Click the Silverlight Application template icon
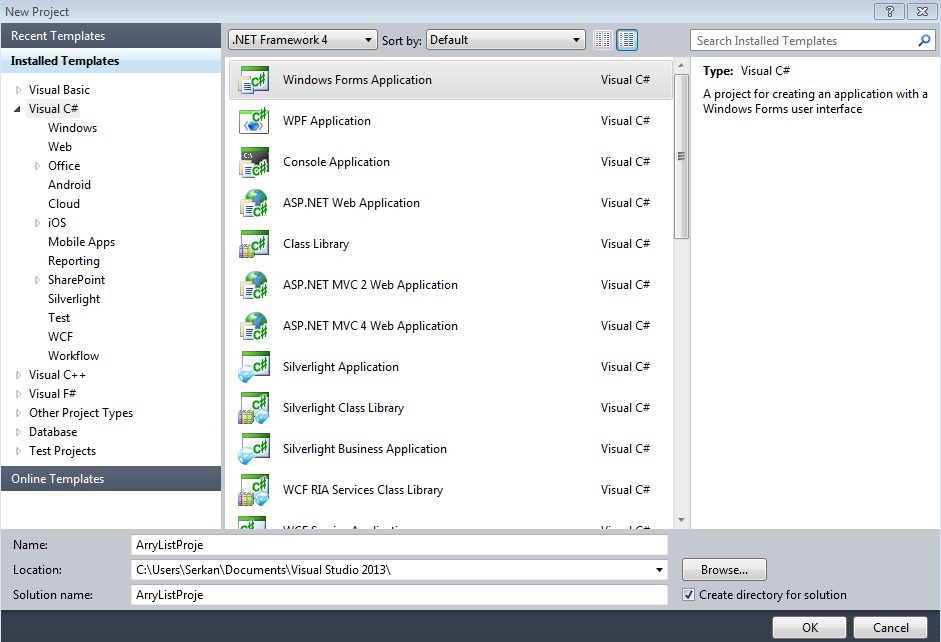Screen dimensions: 941x642 [x=253, y=367]
